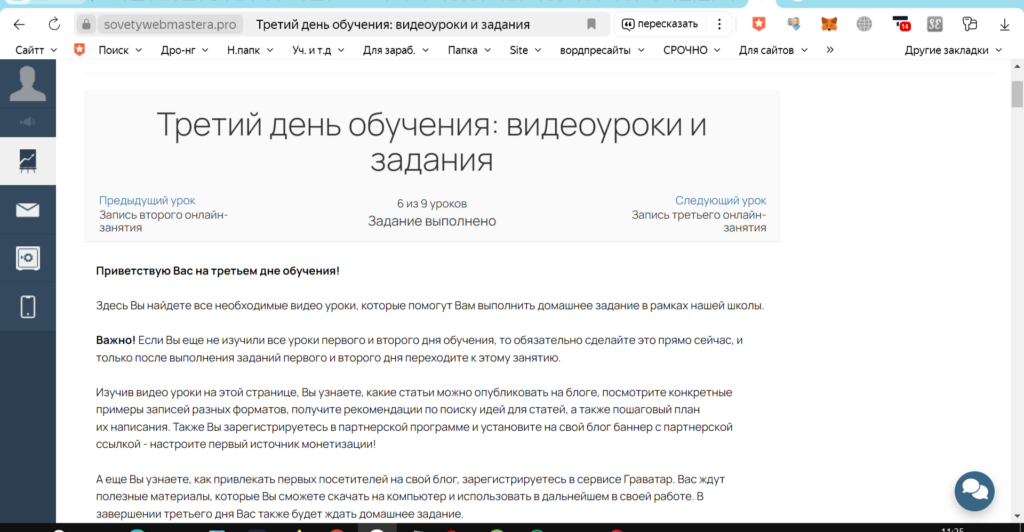The height and width of the screenshot is (532, 1024).
Task: Click the vertical scrollbar thumb
Action: (1017, 94)
